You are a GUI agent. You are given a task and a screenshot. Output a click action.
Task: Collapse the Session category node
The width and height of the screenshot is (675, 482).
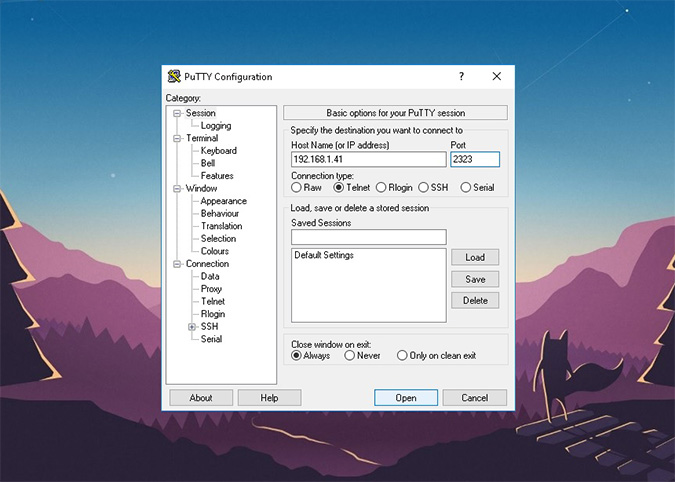[x=177, y=114]
